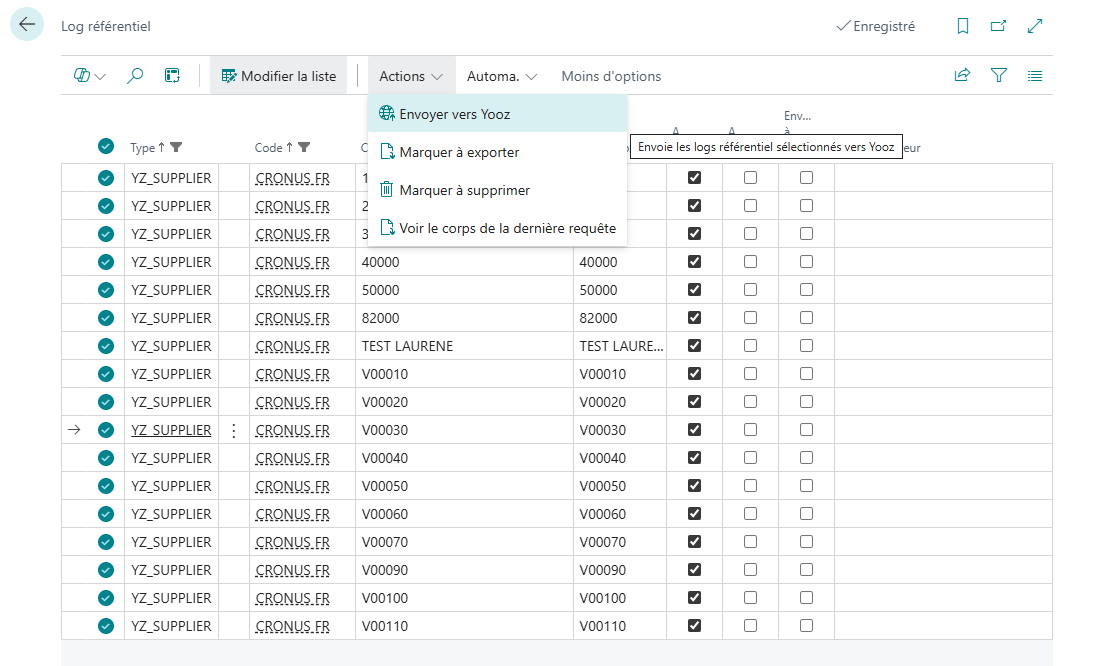Open page in new window icon

point(998,27)
